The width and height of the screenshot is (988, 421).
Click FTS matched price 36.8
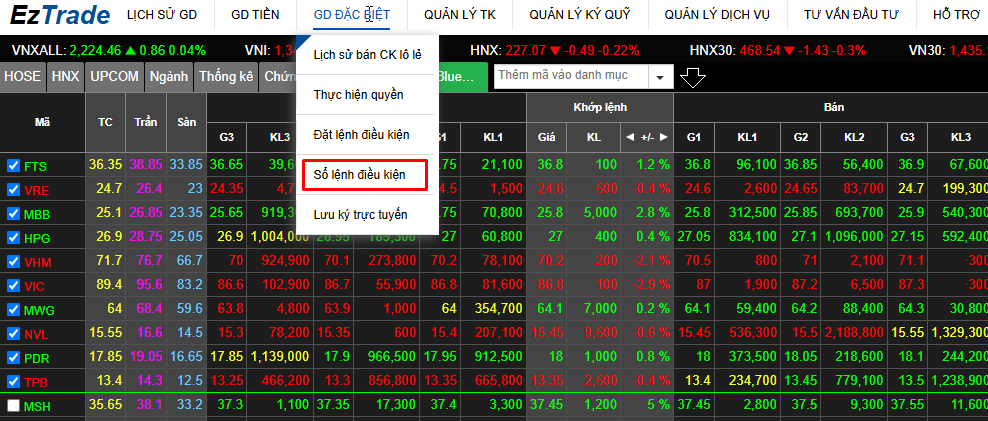click(549, 165)
